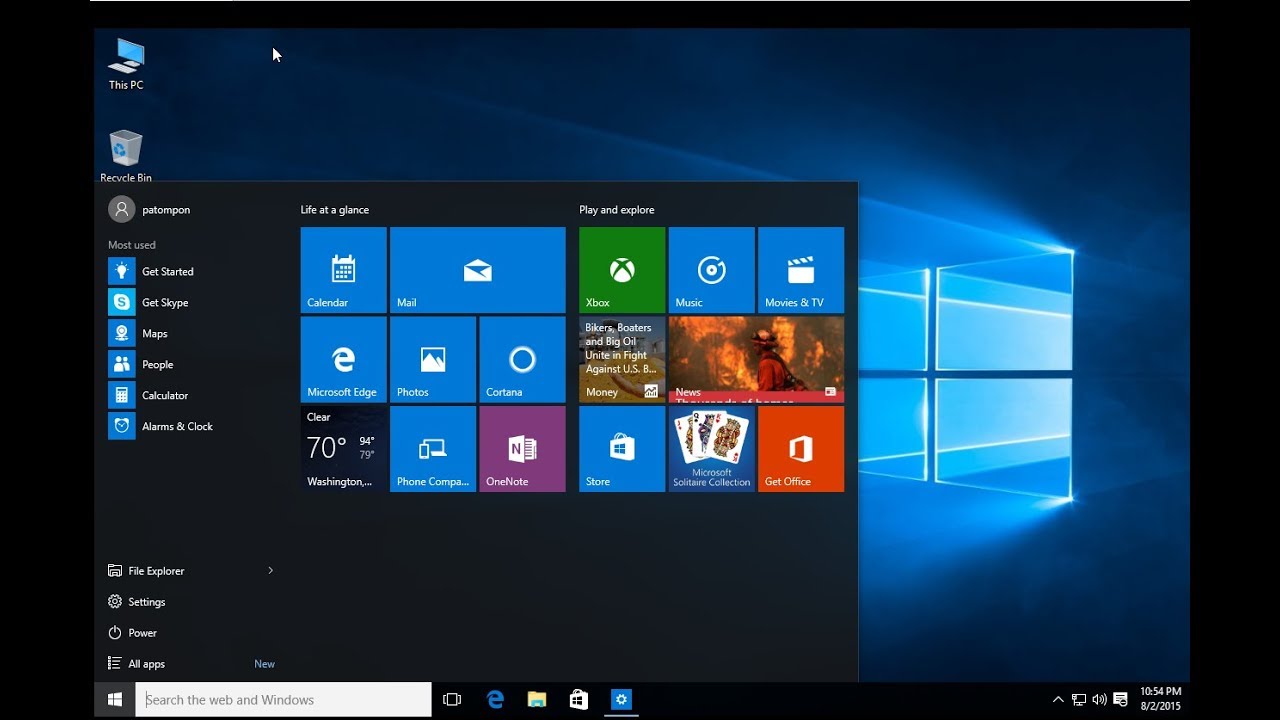Open the News live tile
Screen dimensions: 1280x720
pos(756,360)
